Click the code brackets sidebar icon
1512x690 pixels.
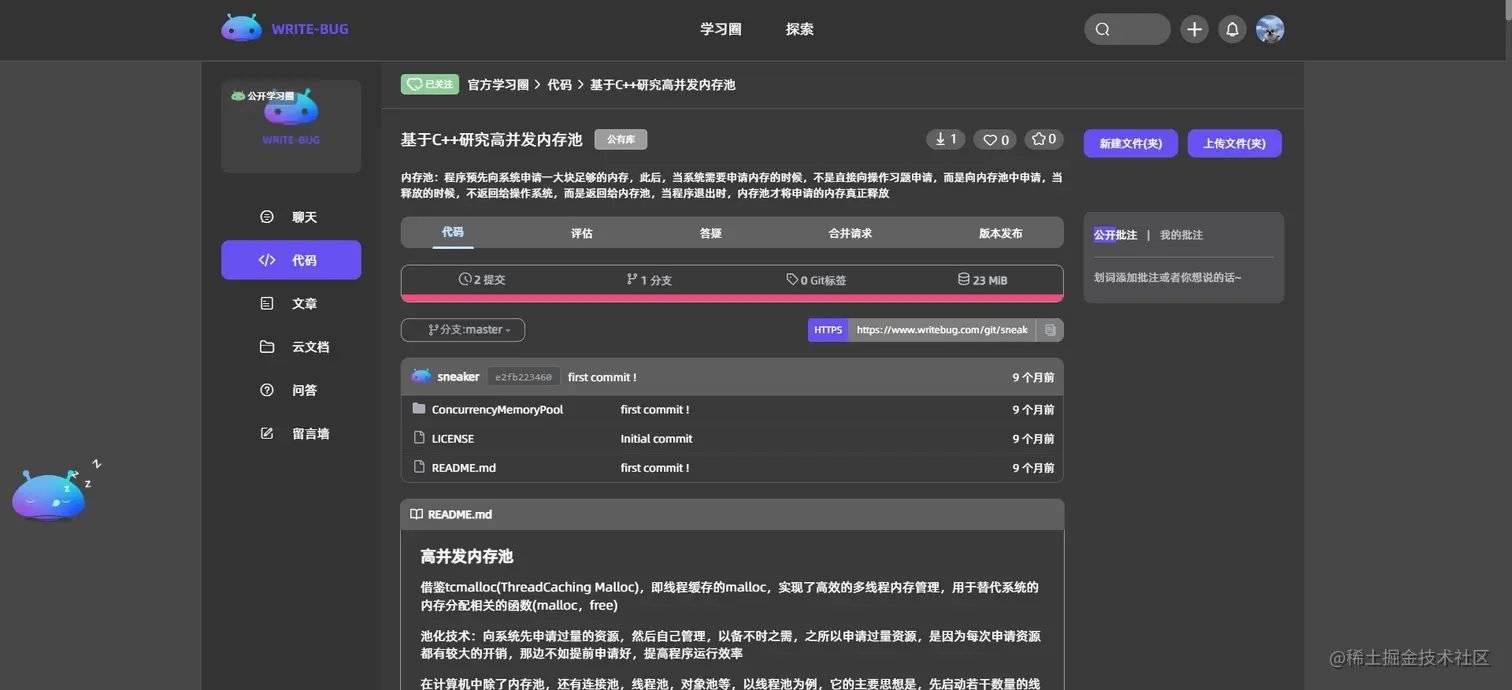pos(267,260)
